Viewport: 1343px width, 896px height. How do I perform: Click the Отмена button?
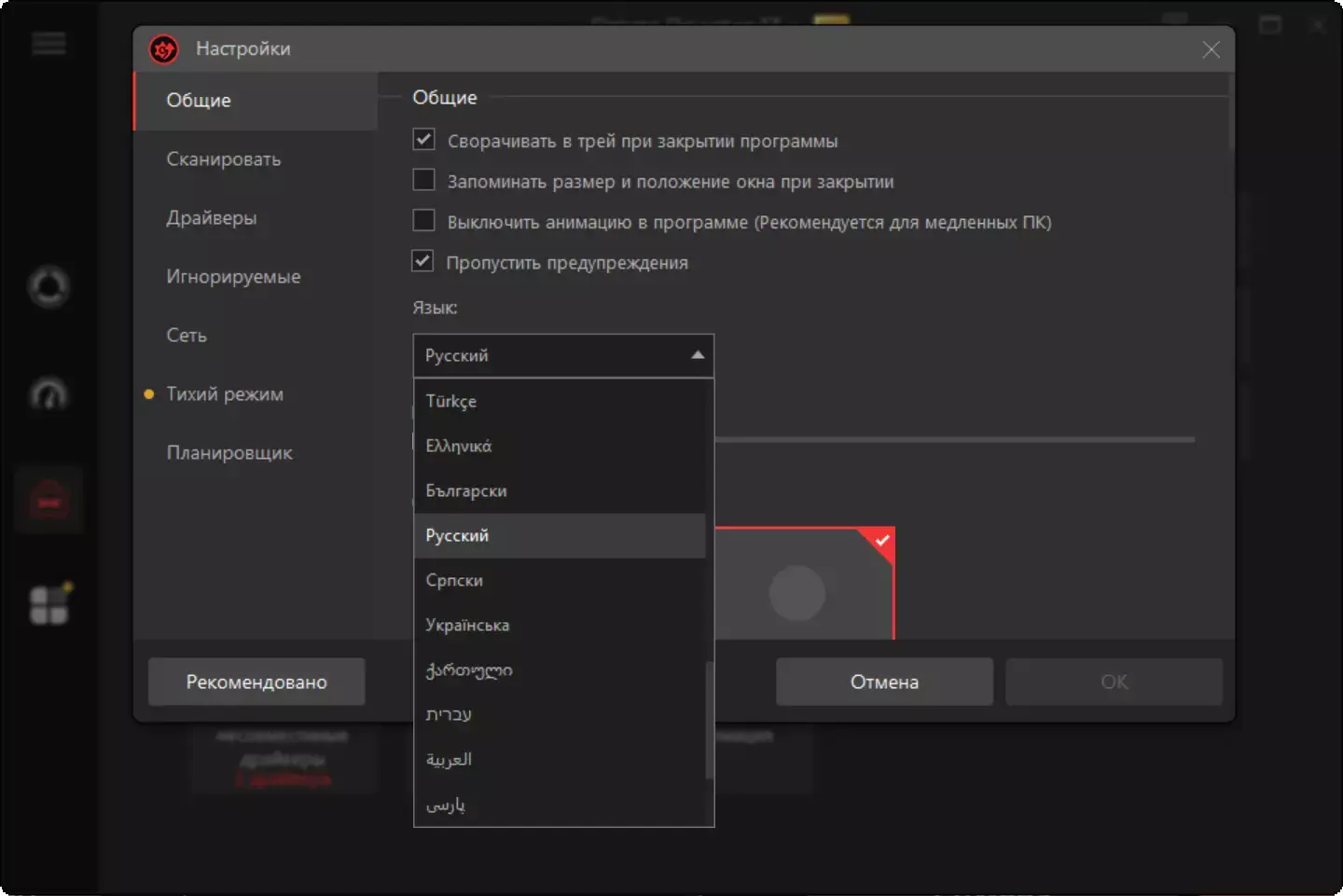click(883, 682)
